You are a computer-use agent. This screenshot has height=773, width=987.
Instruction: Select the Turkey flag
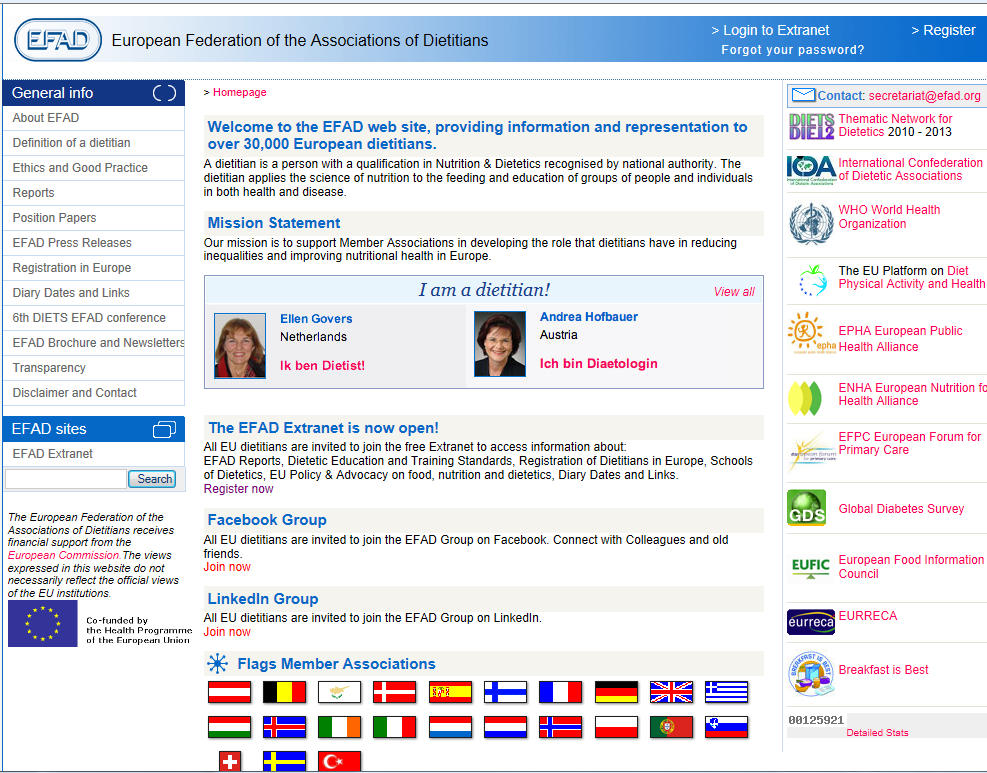tap(339, 762)
